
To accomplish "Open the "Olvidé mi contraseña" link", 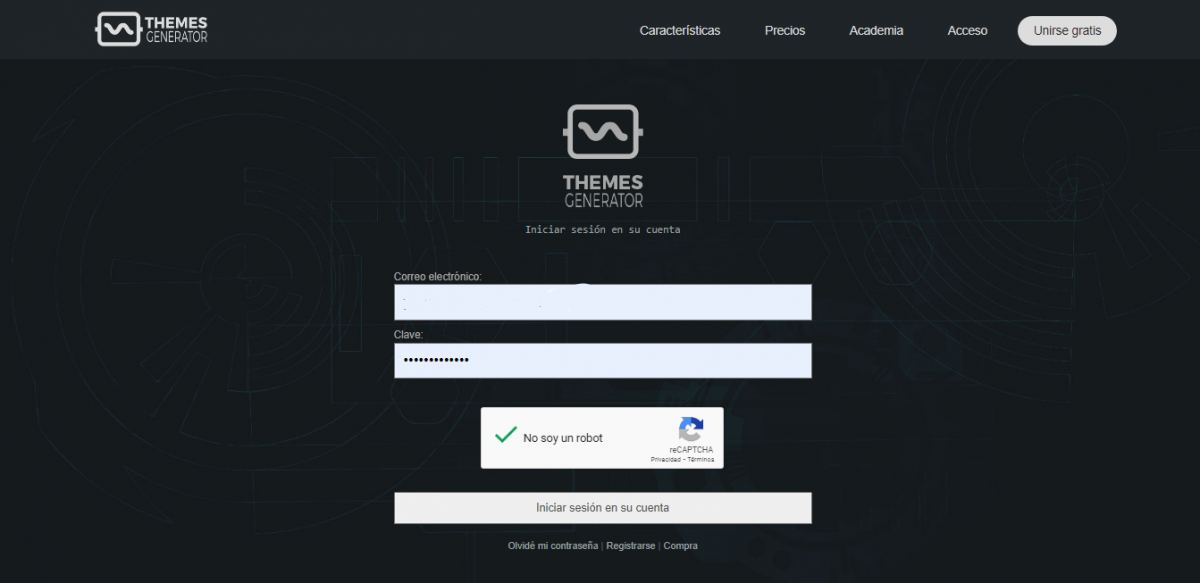I will (x=553, y=546).
